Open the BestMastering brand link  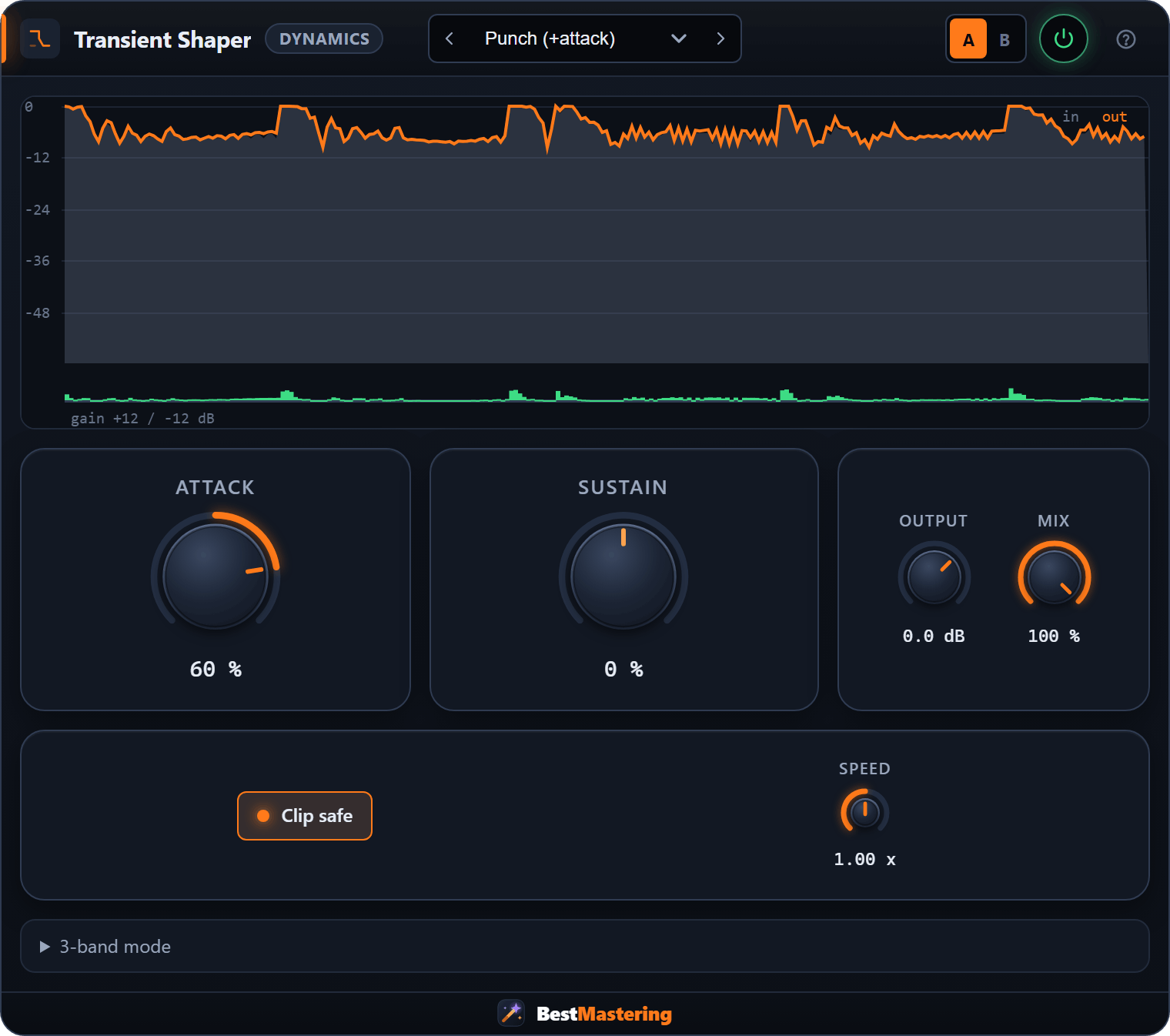603,1014
